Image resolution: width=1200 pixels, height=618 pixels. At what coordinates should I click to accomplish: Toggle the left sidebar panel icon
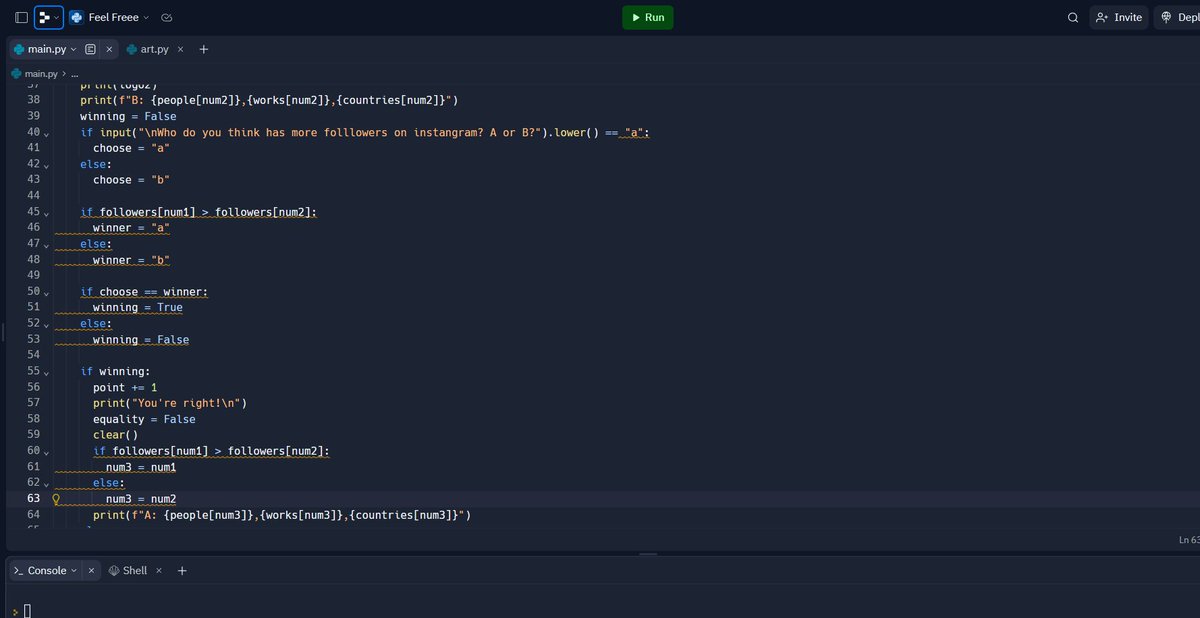[21, 17]
